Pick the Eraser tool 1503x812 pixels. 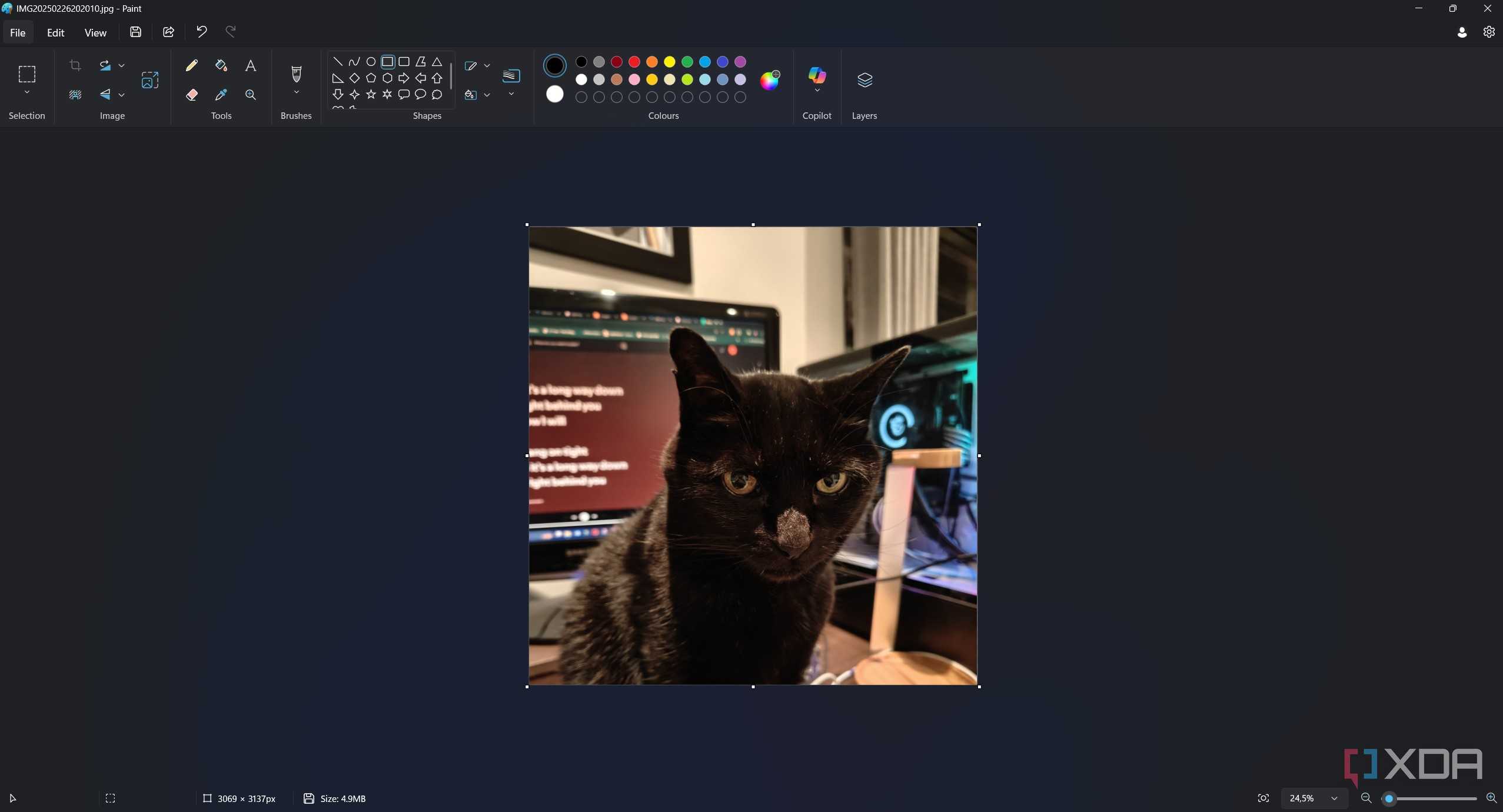pos(191,95)
